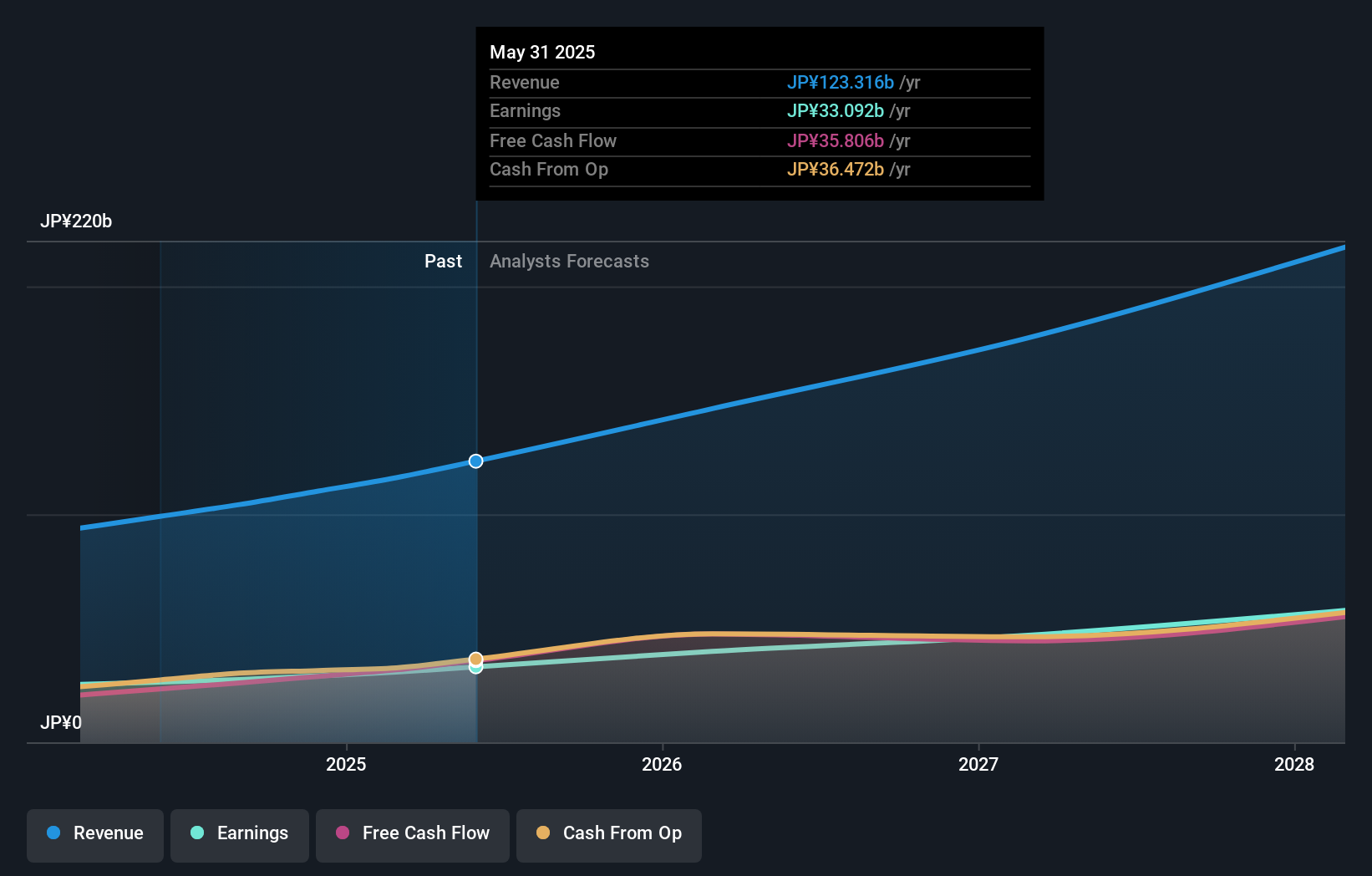Screen dimensions: 1372x876
Task: Toggle the Cash From Op legend button
Action: pyautogui.click(x=609, y=834)
